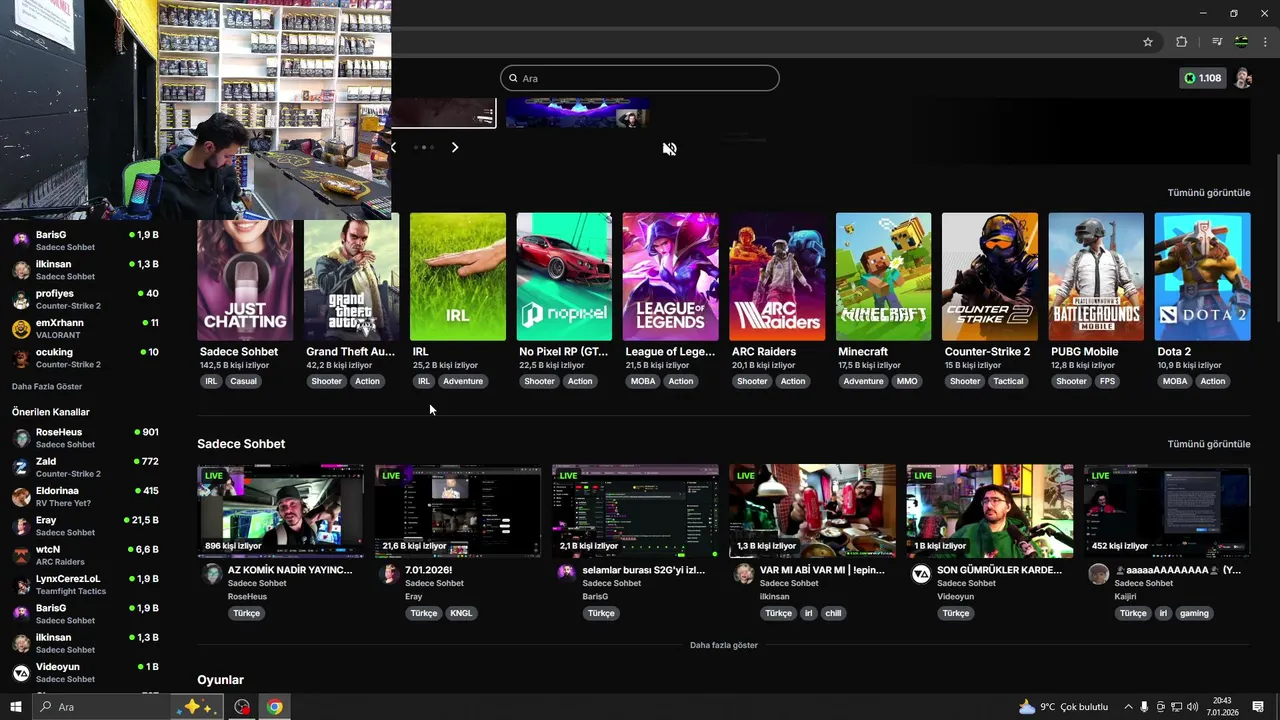Open Windows notification center icon
Screen dimensions: 1280x720
coord(1258,707)
